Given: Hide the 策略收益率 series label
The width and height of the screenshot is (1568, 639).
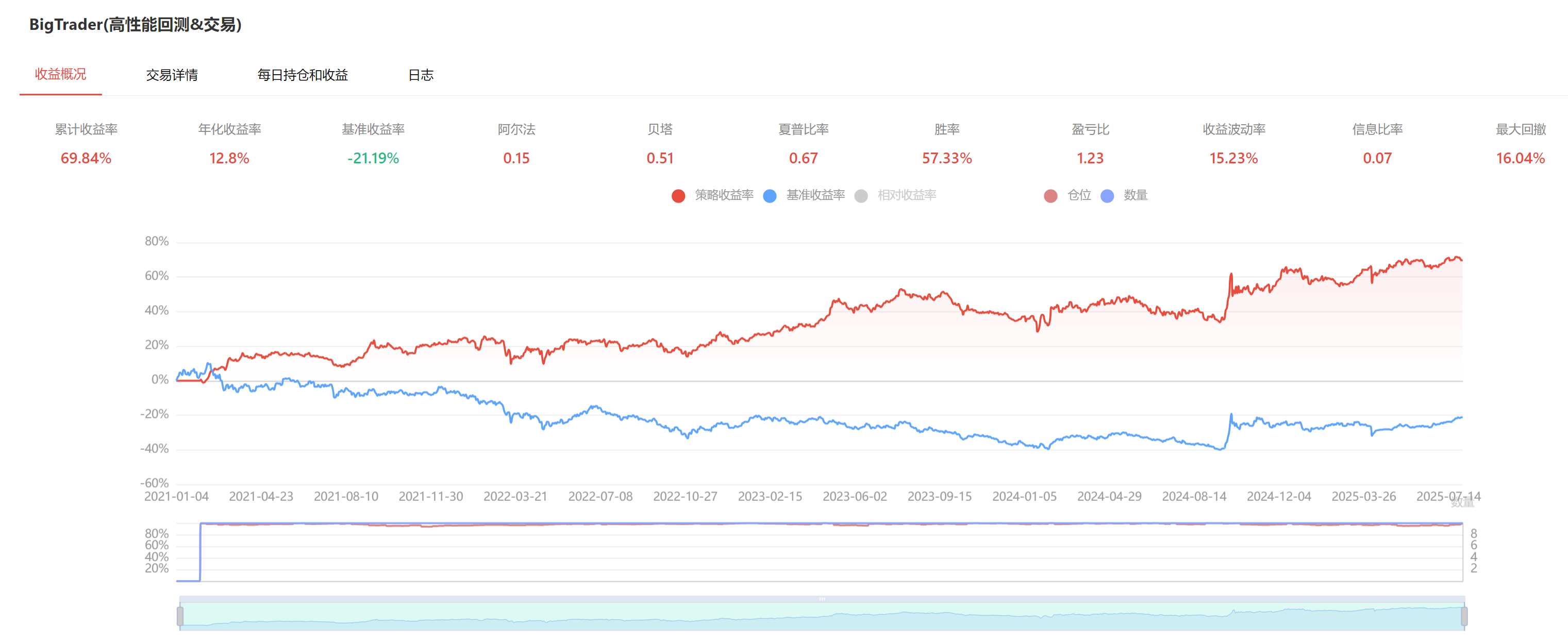Looking at the screenshot, I should tap(724, 195).
